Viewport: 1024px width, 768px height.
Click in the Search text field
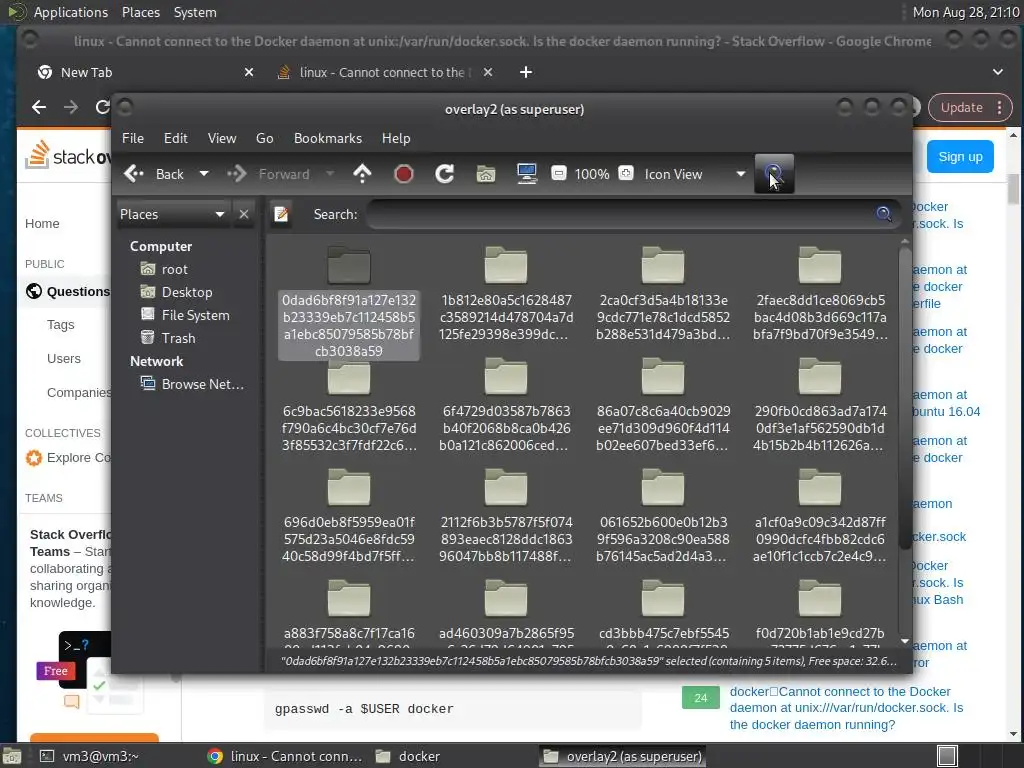coord(633,214)
